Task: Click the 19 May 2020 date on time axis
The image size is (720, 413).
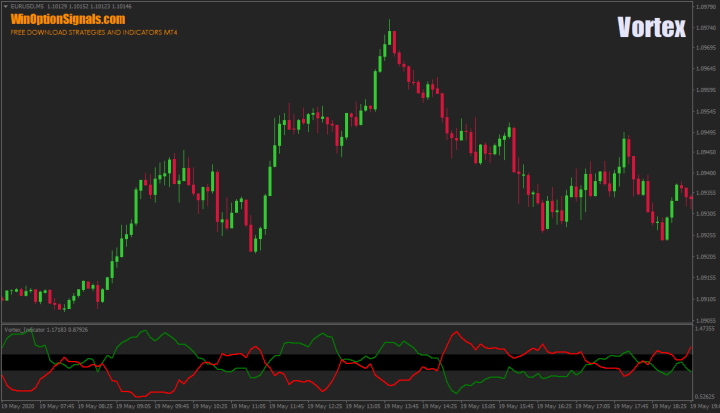Action: point(18,407)
